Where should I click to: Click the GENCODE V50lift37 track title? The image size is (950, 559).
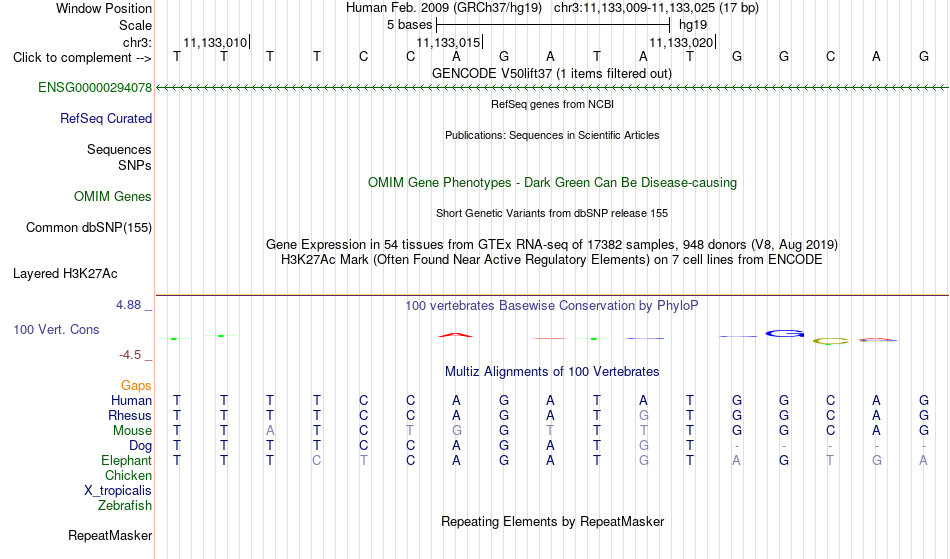point(552,73)
